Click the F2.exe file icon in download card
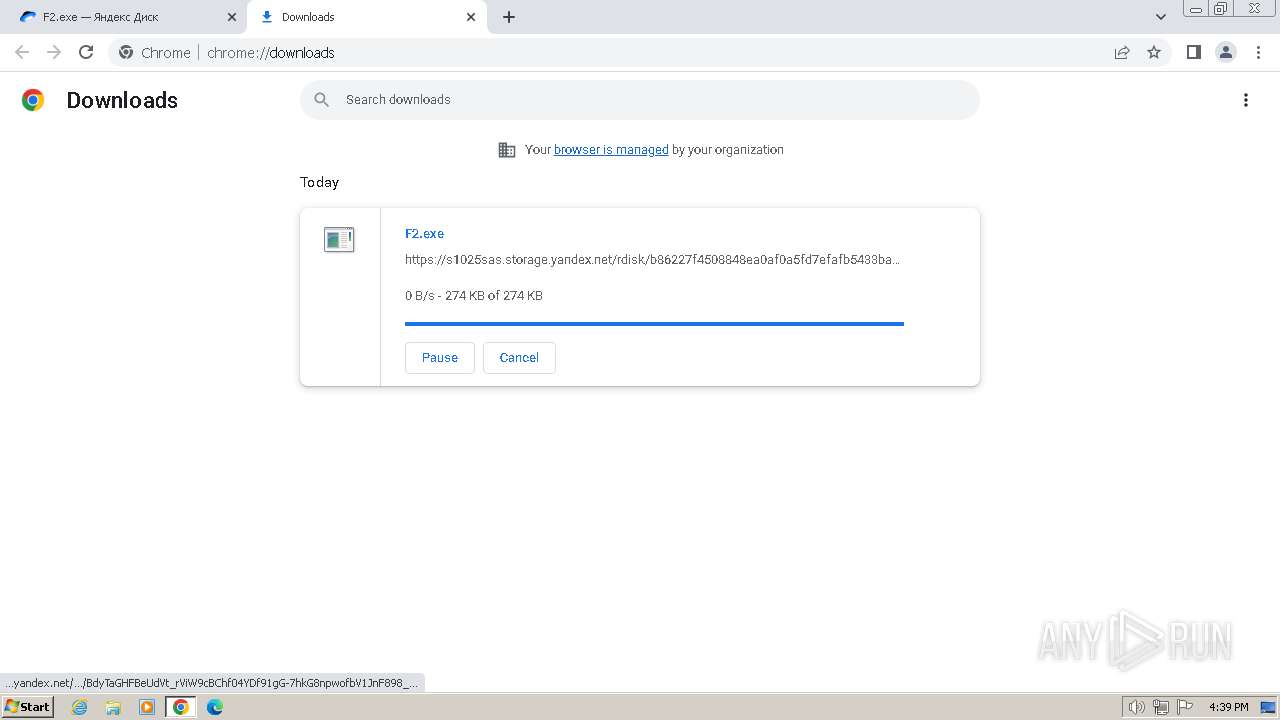This screenshot has width=1280, height=720. coord(339,239)
